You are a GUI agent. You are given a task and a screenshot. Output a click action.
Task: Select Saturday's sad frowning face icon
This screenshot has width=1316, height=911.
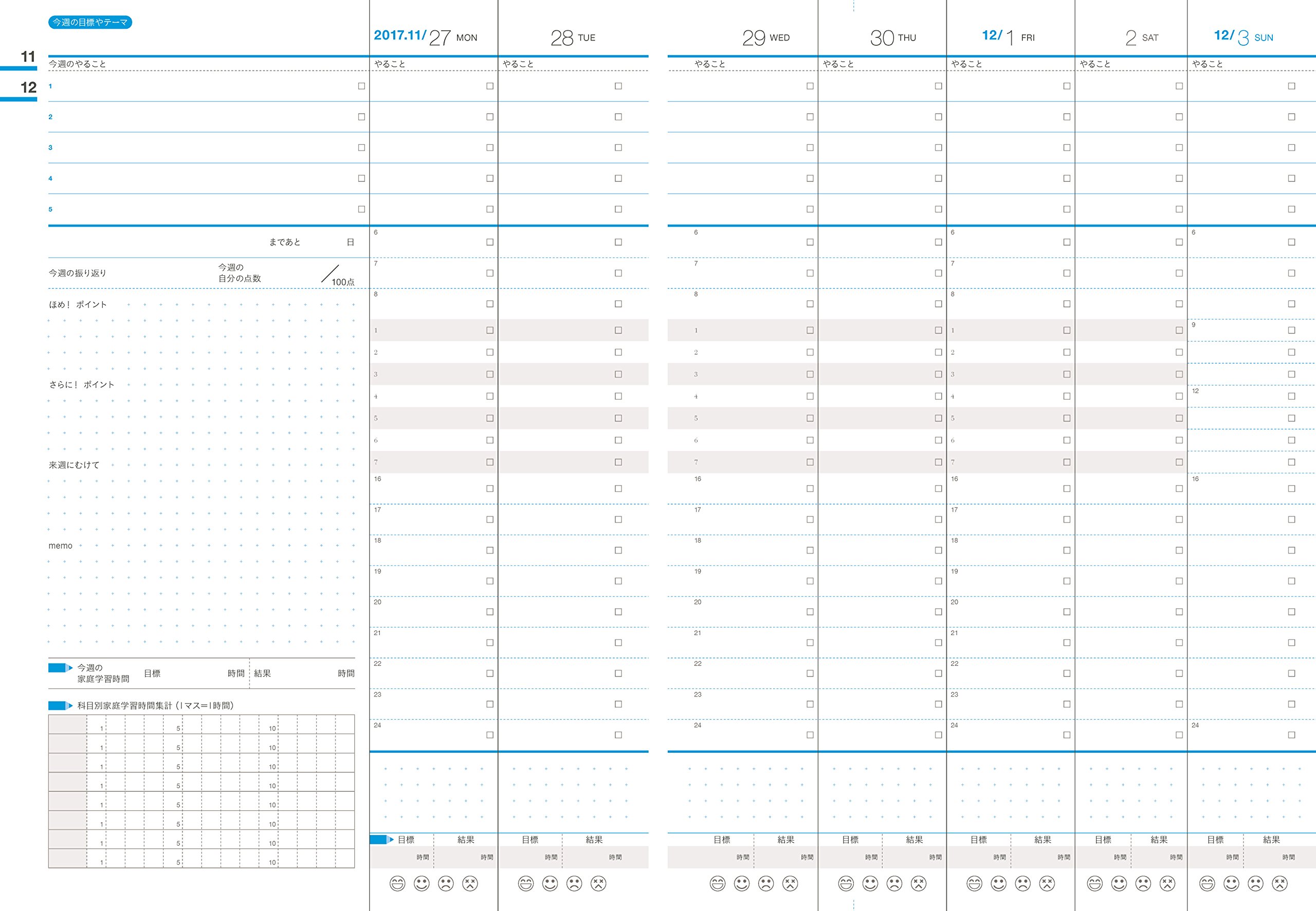coord(1144,884)
